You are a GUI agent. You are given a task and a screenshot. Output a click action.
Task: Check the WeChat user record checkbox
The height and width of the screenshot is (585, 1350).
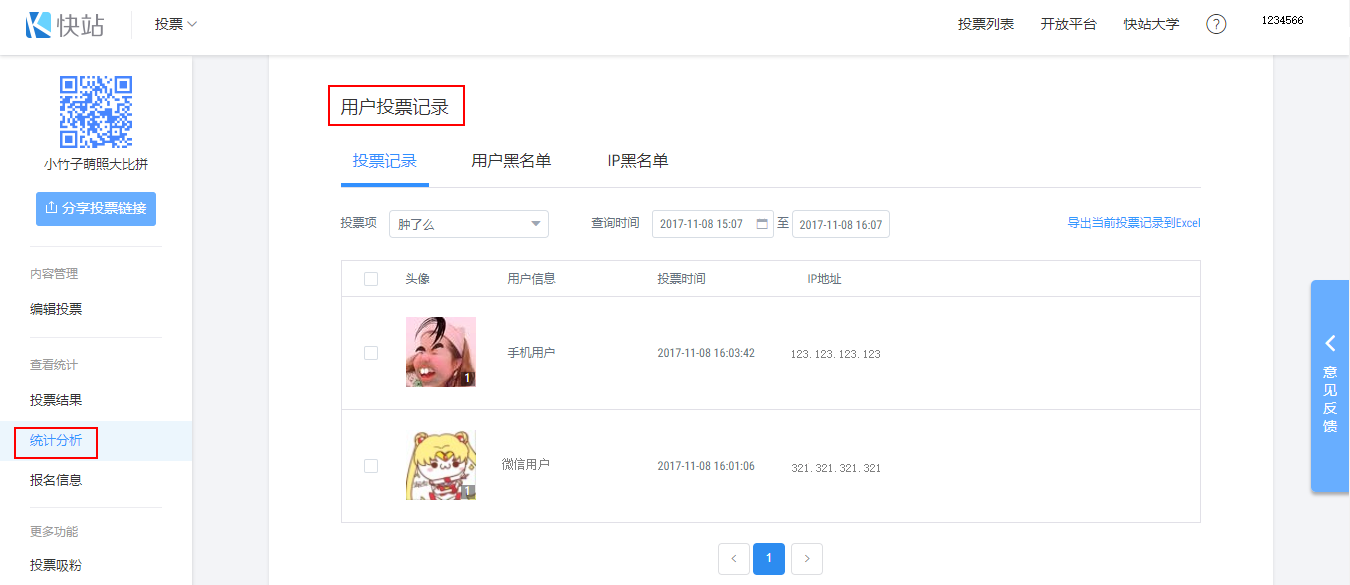coord(371,466)
